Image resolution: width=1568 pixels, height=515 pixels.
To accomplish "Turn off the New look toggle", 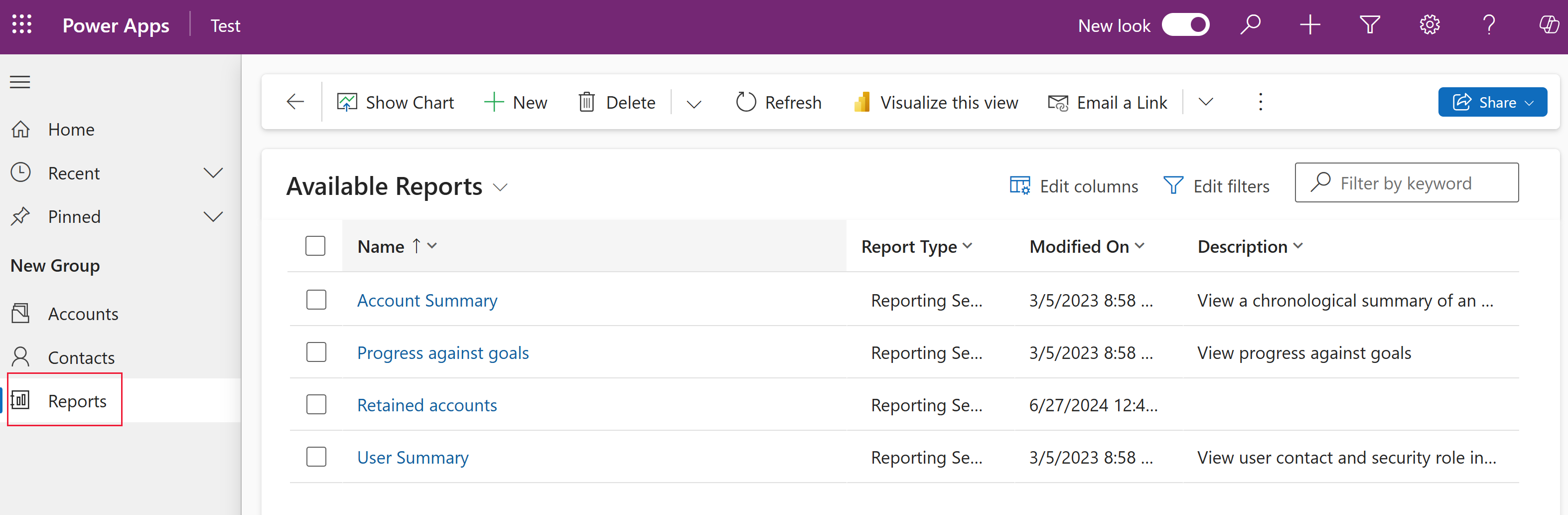I will point(1185,25).
